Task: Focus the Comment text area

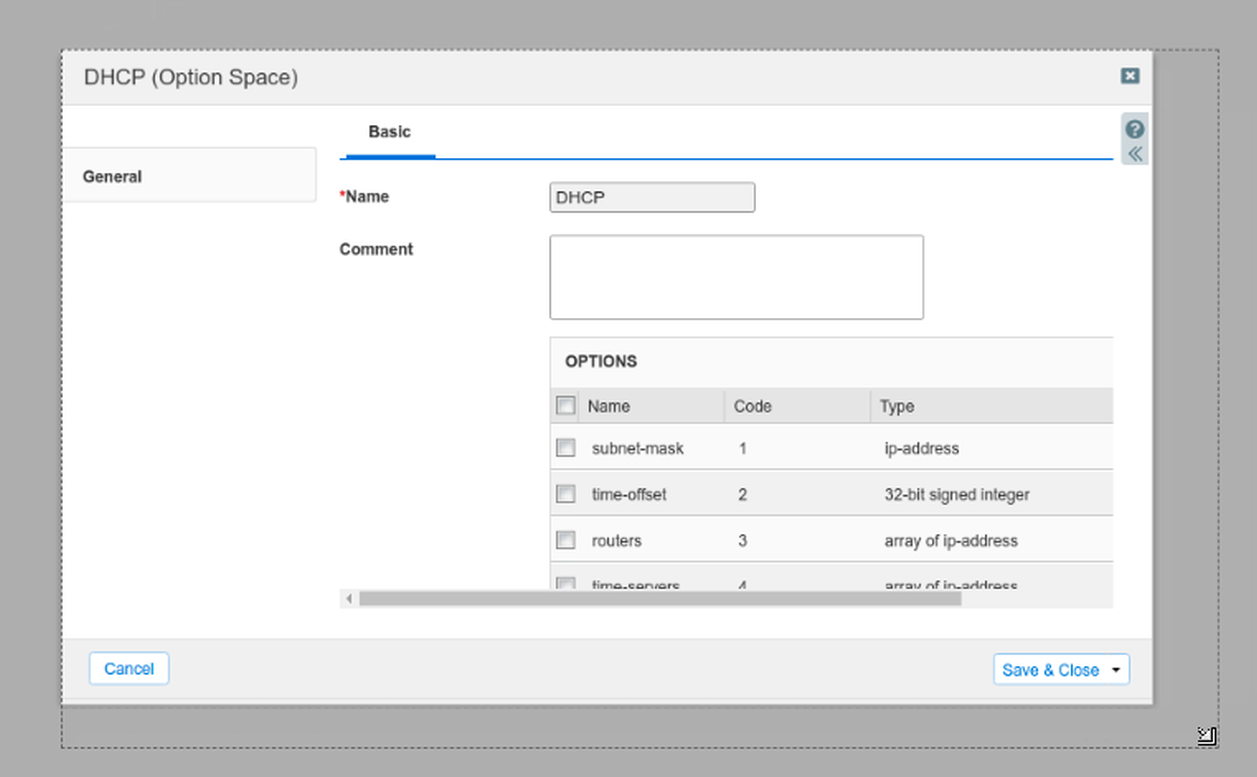Action: [736, 277]
